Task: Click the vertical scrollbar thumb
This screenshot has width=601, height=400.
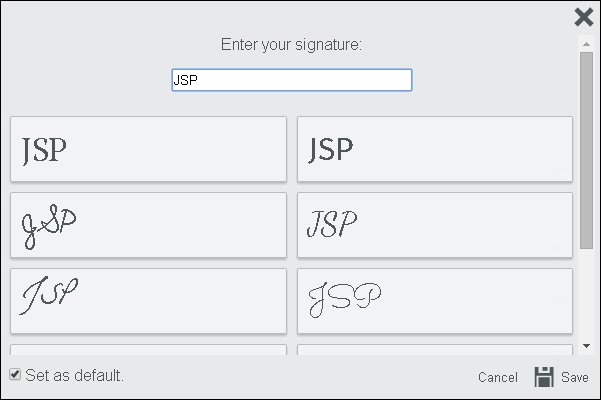Action: [586, 150]
